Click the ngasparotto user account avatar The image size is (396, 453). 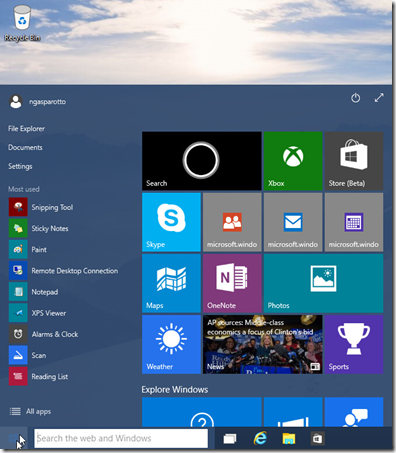(x=16, y=102)
